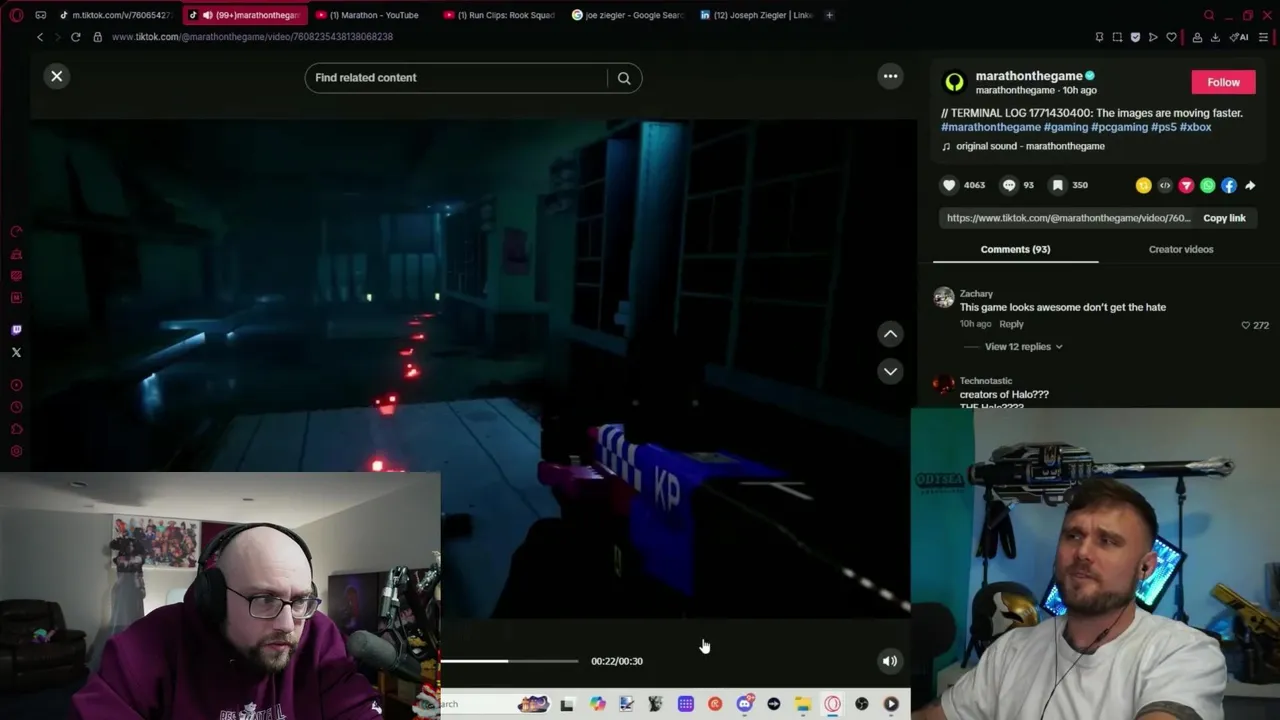Send to friends with the red paper-plane icon
The width and height of the screenshot is (1280, 720).
click(1186, 185)
